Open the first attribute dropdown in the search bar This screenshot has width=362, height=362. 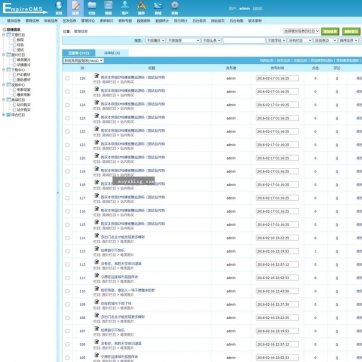click(155, 40)
